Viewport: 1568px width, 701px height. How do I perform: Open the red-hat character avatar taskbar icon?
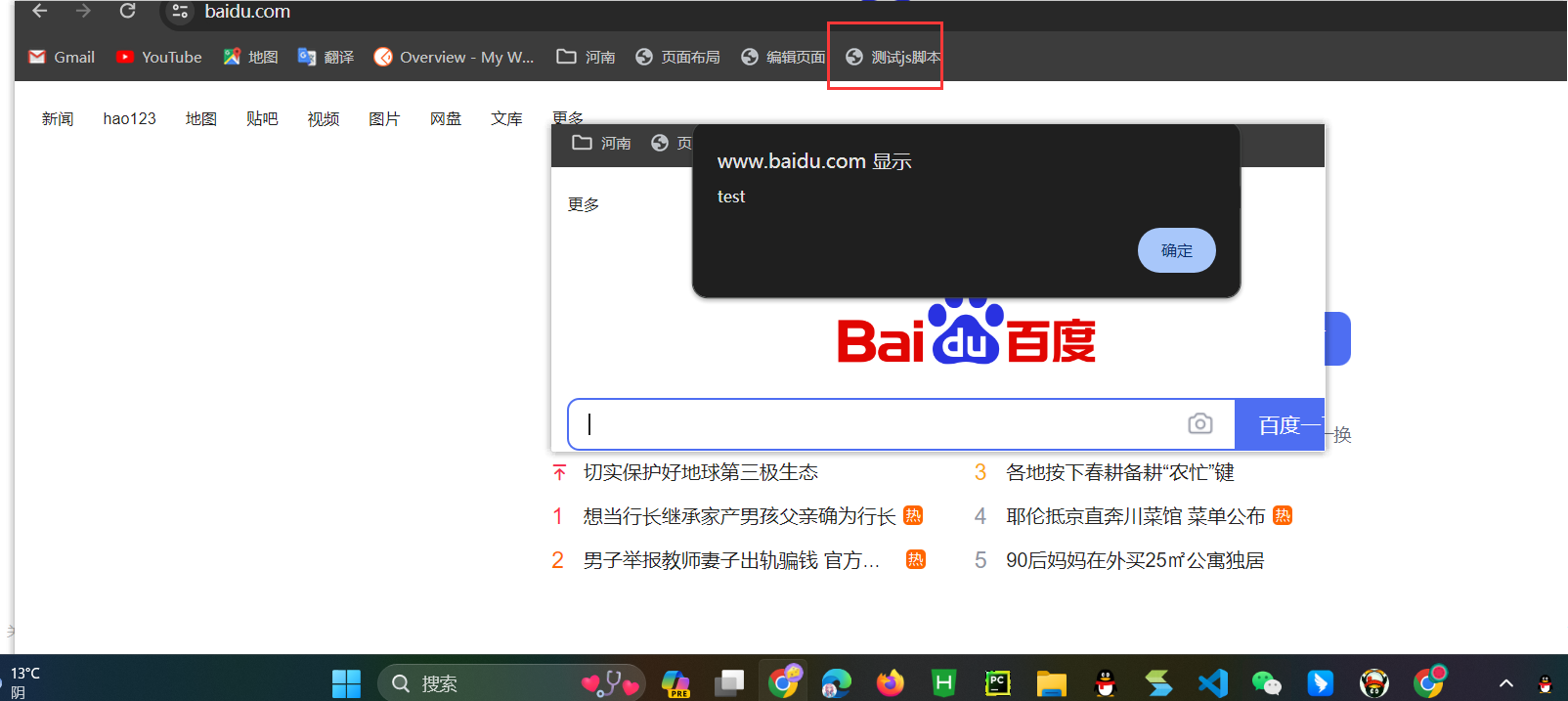(x=1374, y=683)
